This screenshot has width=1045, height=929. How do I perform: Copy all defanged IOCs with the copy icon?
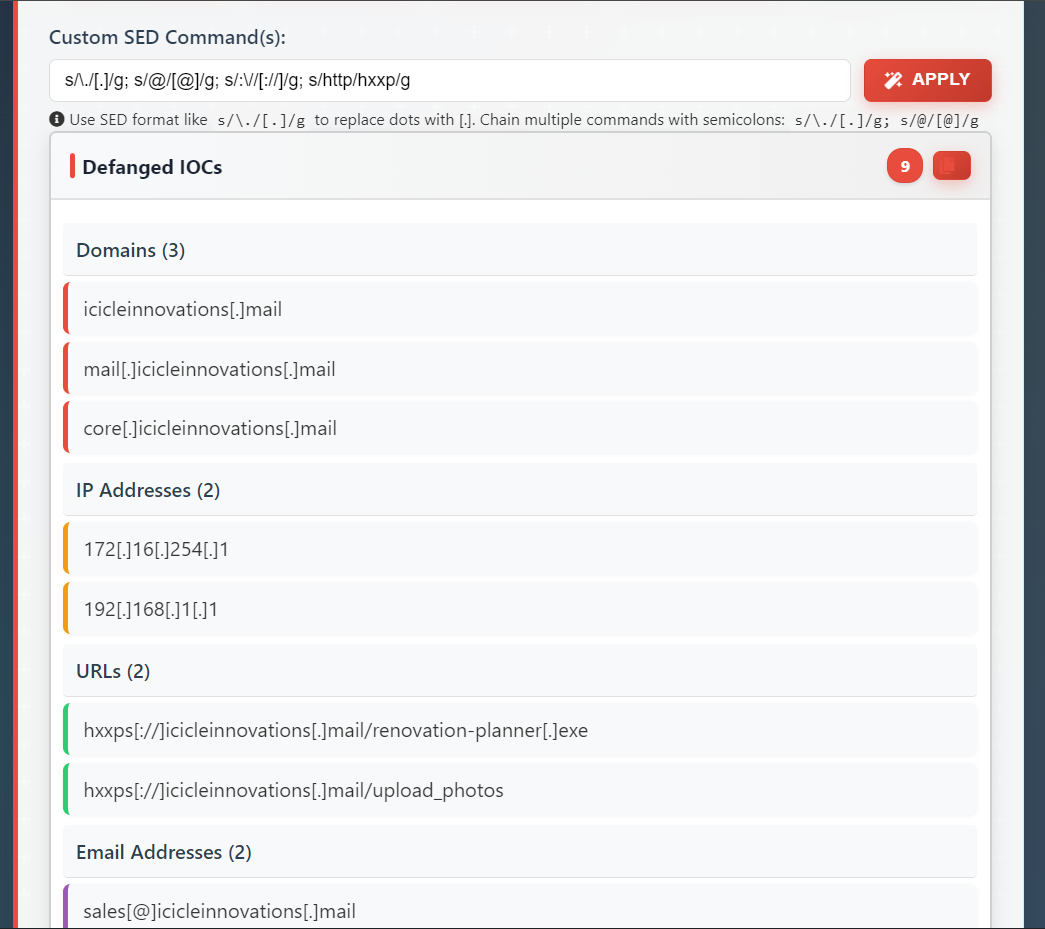point(951,166)
